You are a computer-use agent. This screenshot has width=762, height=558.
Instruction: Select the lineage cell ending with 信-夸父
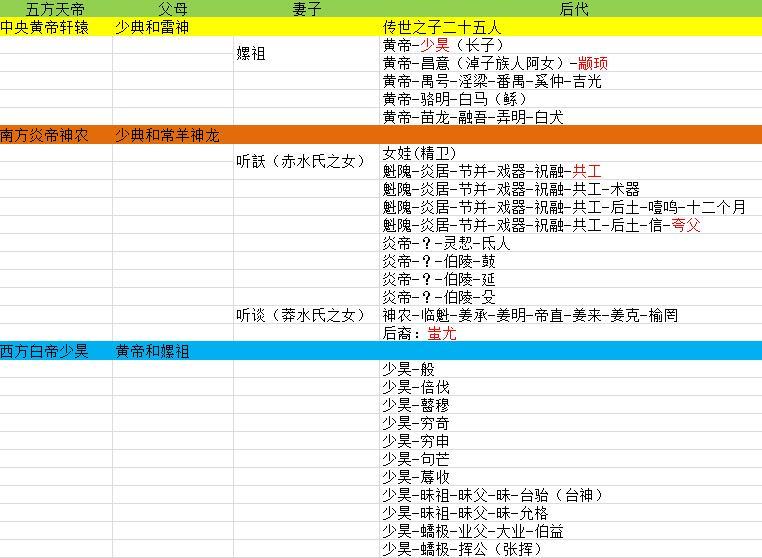tap(571, 225)
